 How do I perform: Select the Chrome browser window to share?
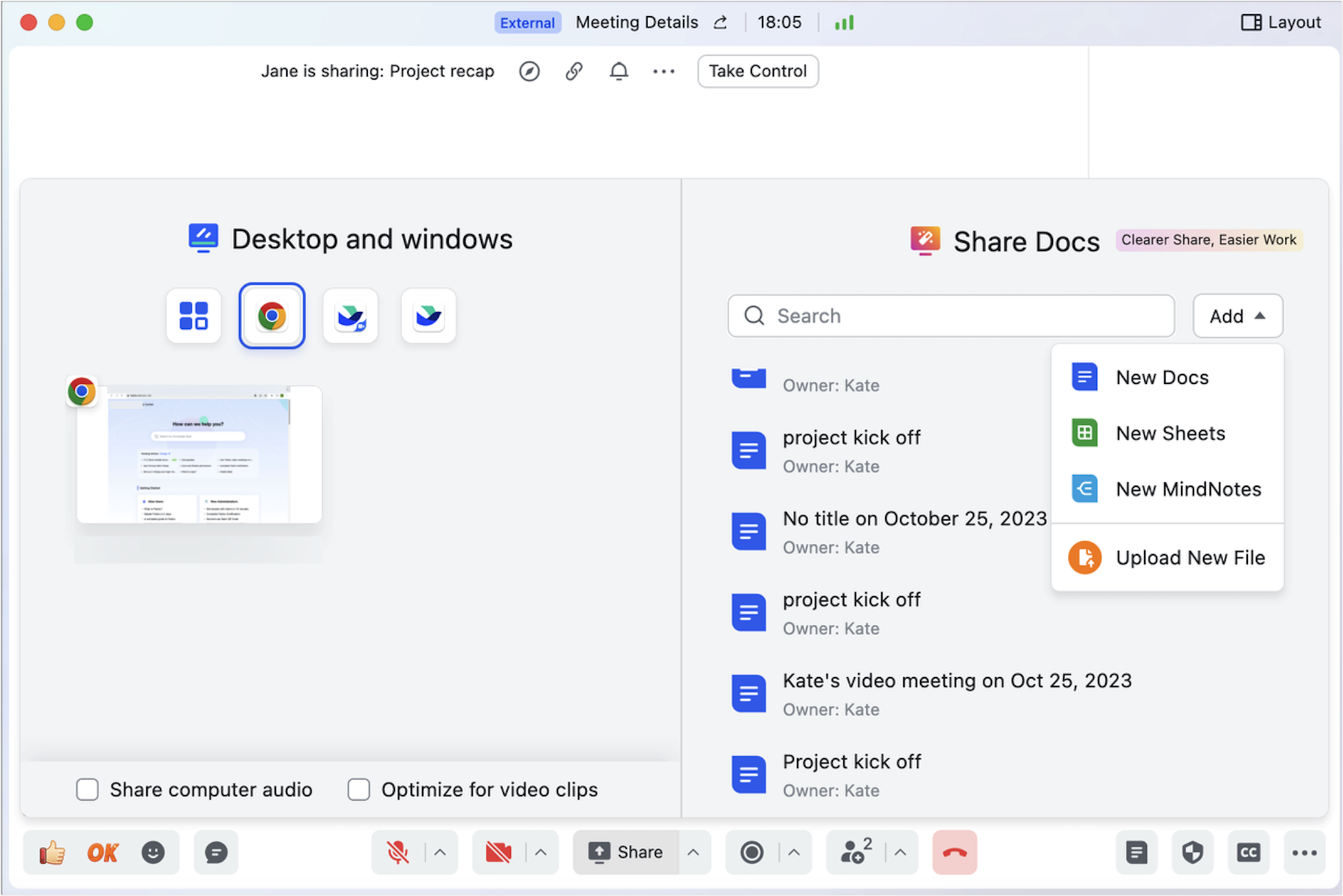(x=271, y=316)
